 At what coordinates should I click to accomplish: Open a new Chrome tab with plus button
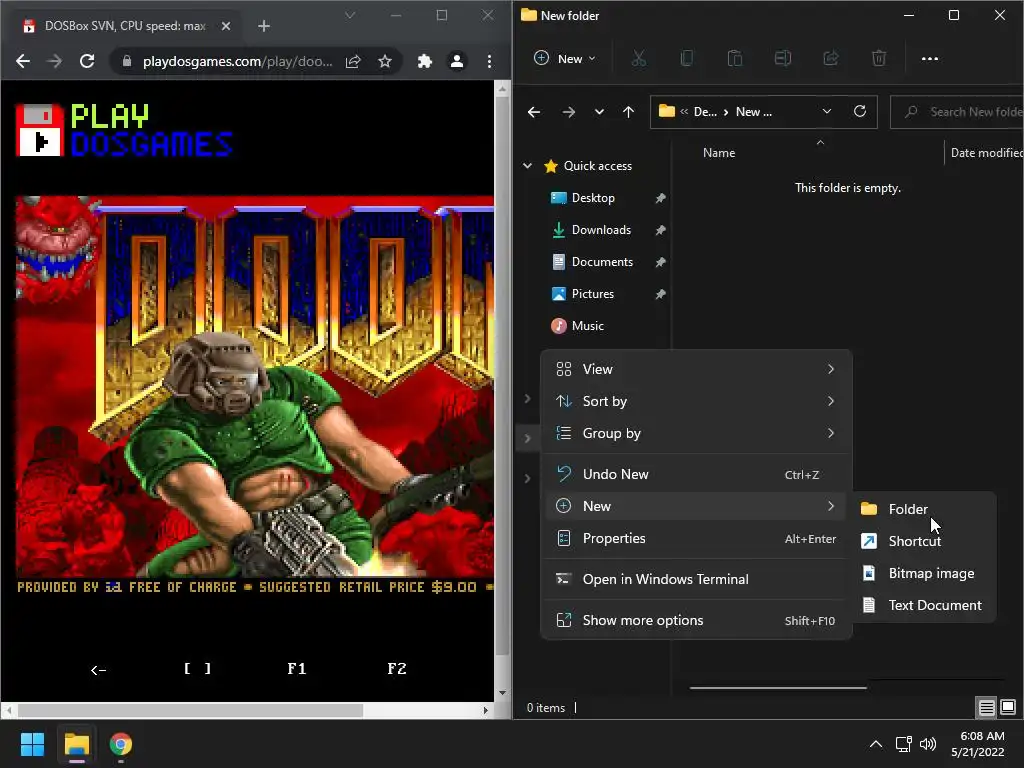[x=264, y=26]
